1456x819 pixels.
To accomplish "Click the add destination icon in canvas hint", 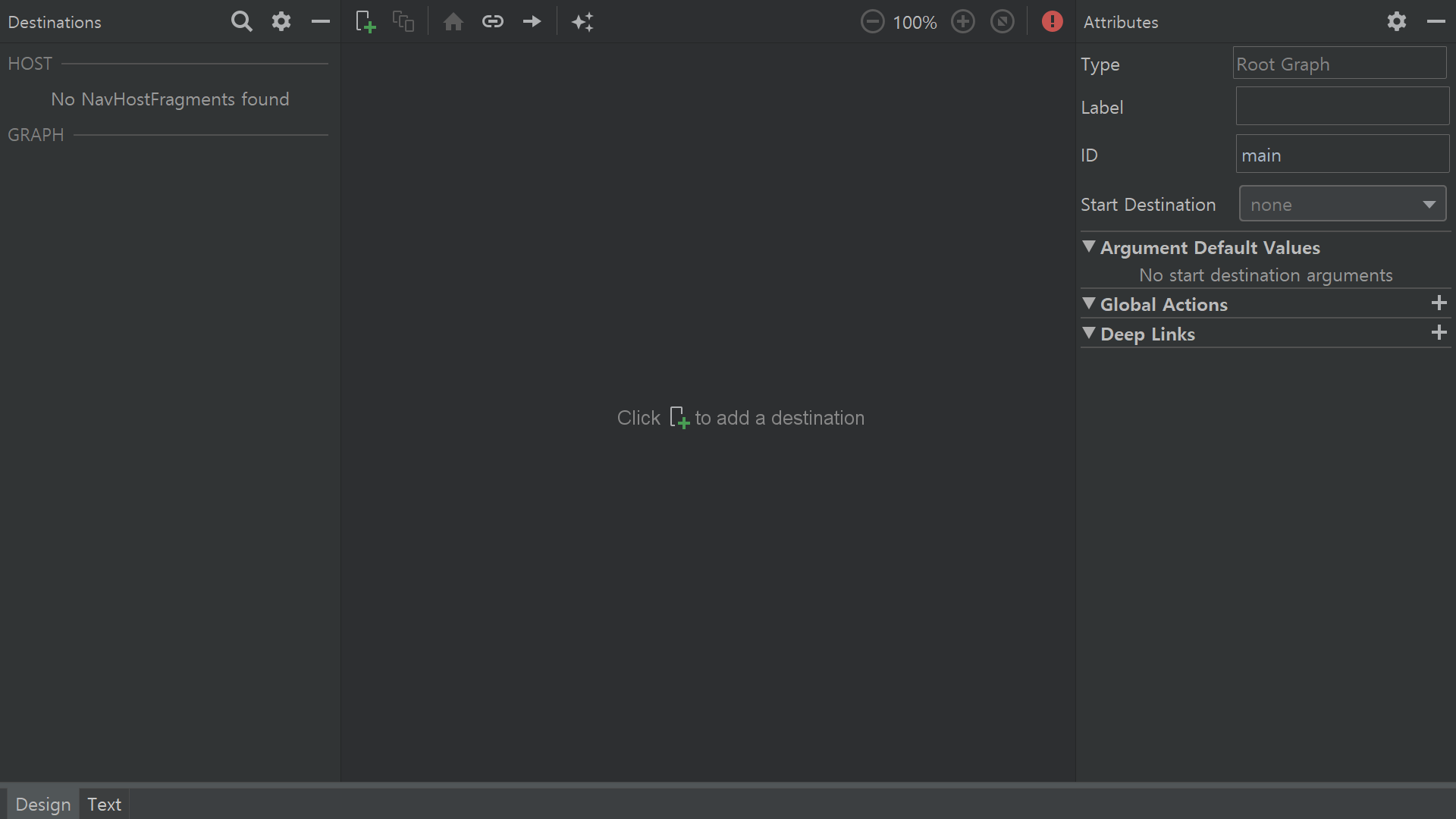I will (x=679, y=418).
